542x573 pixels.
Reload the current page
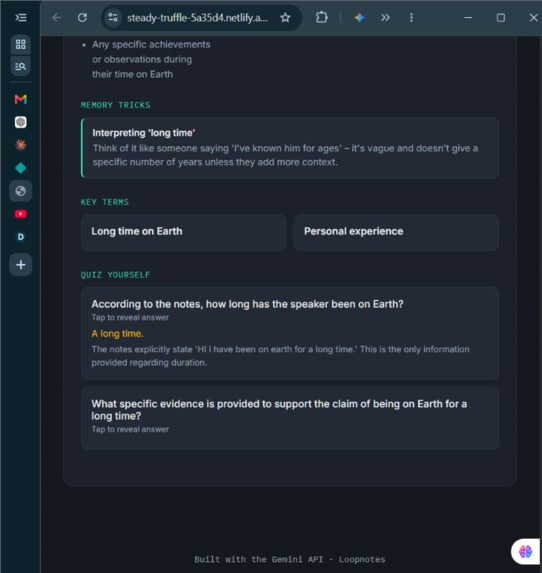click(83, 18)
